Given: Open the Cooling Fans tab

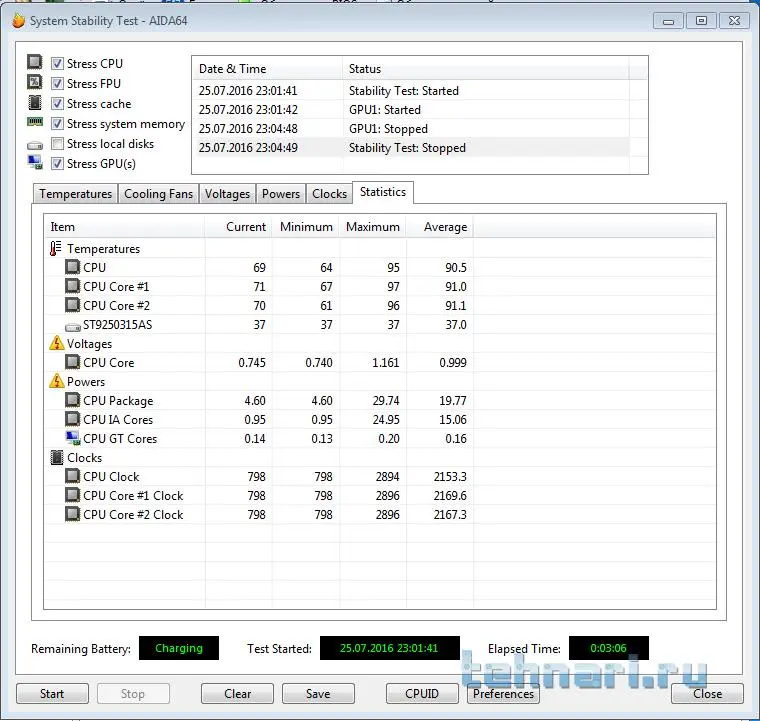Looking at the screenshot, I should [158, 194].
